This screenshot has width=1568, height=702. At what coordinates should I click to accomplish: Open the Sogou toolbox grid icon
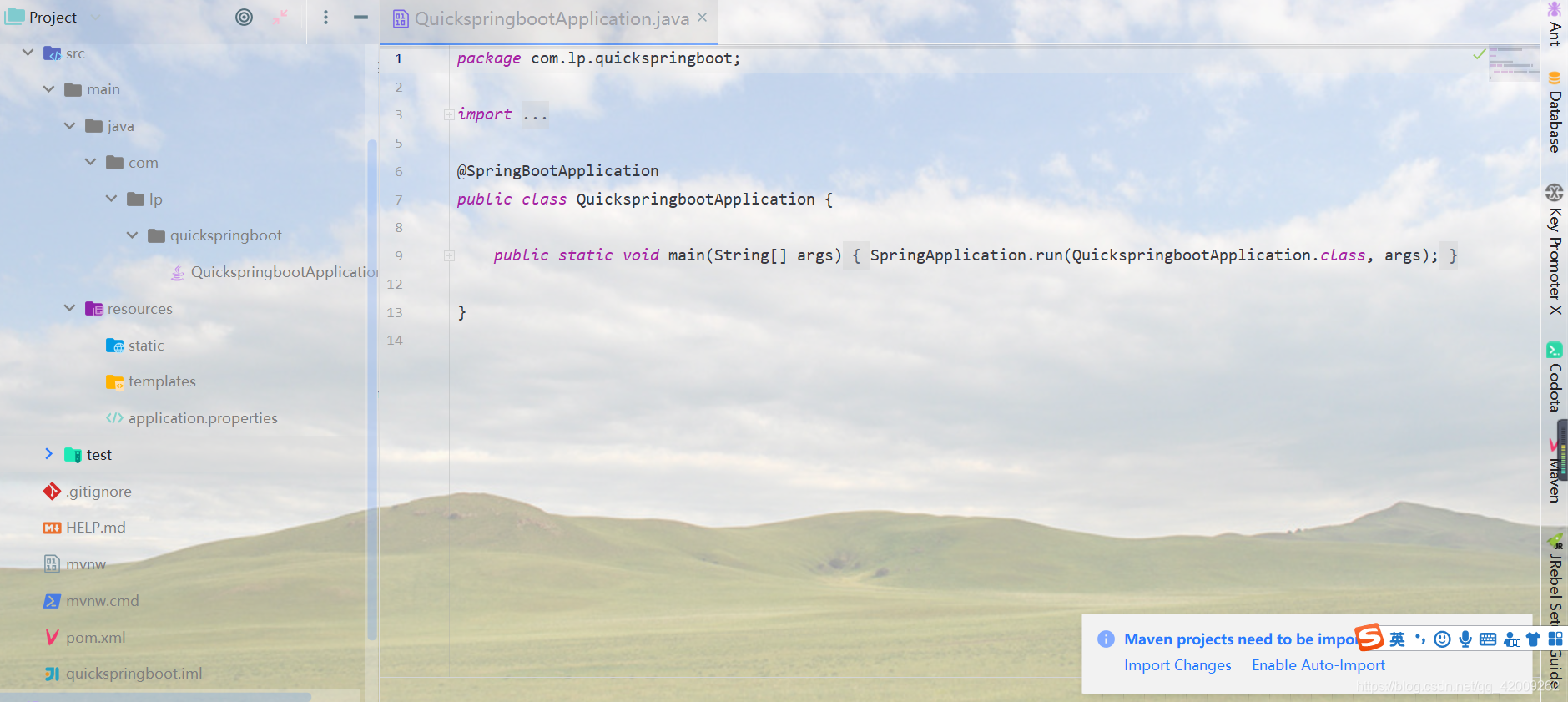[x=1555, y=639]
